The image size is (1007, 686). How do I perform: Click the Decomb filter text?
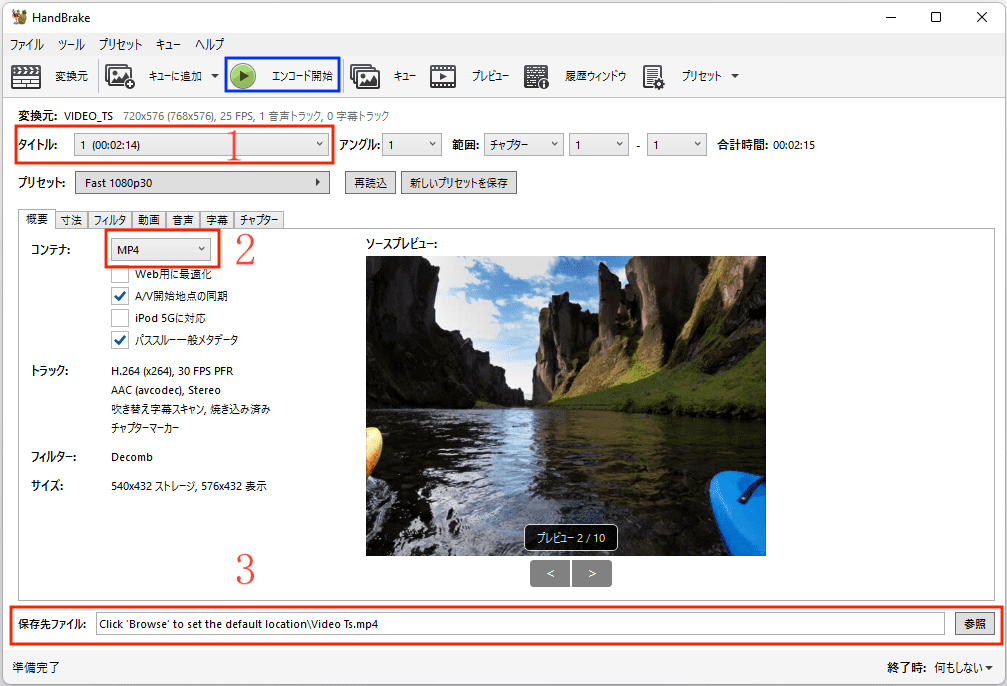point(132,457)
